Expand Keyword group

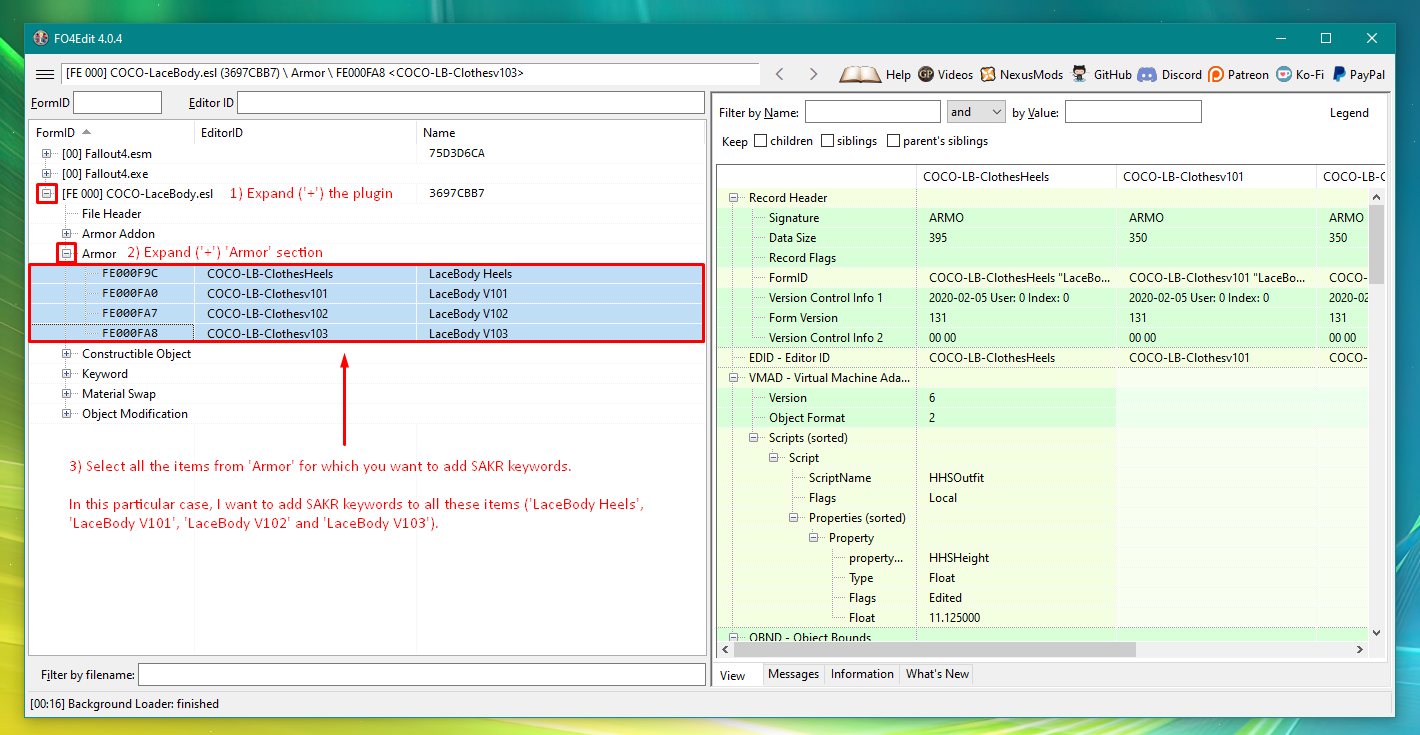pos(67,374)
